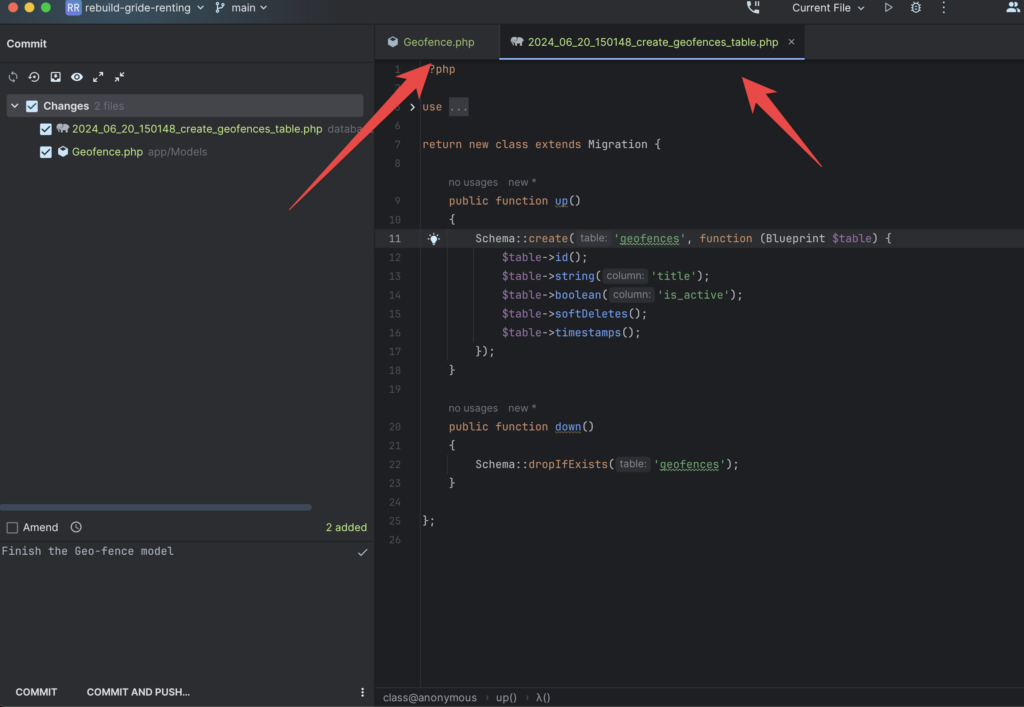Toggle the eye preview icon in Commit toolbar
This screenshot has height=707, width=1024.
coord(77,77)
